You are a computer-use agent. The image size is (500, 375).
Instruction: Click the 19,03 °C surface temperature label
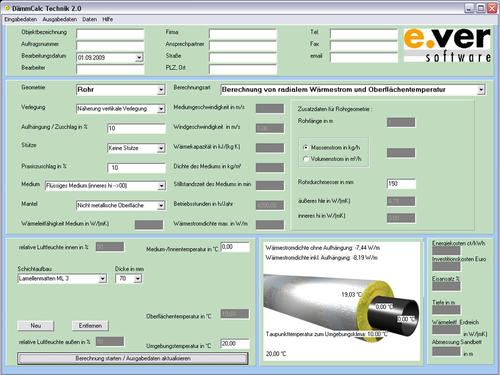(x=352, y=294)
